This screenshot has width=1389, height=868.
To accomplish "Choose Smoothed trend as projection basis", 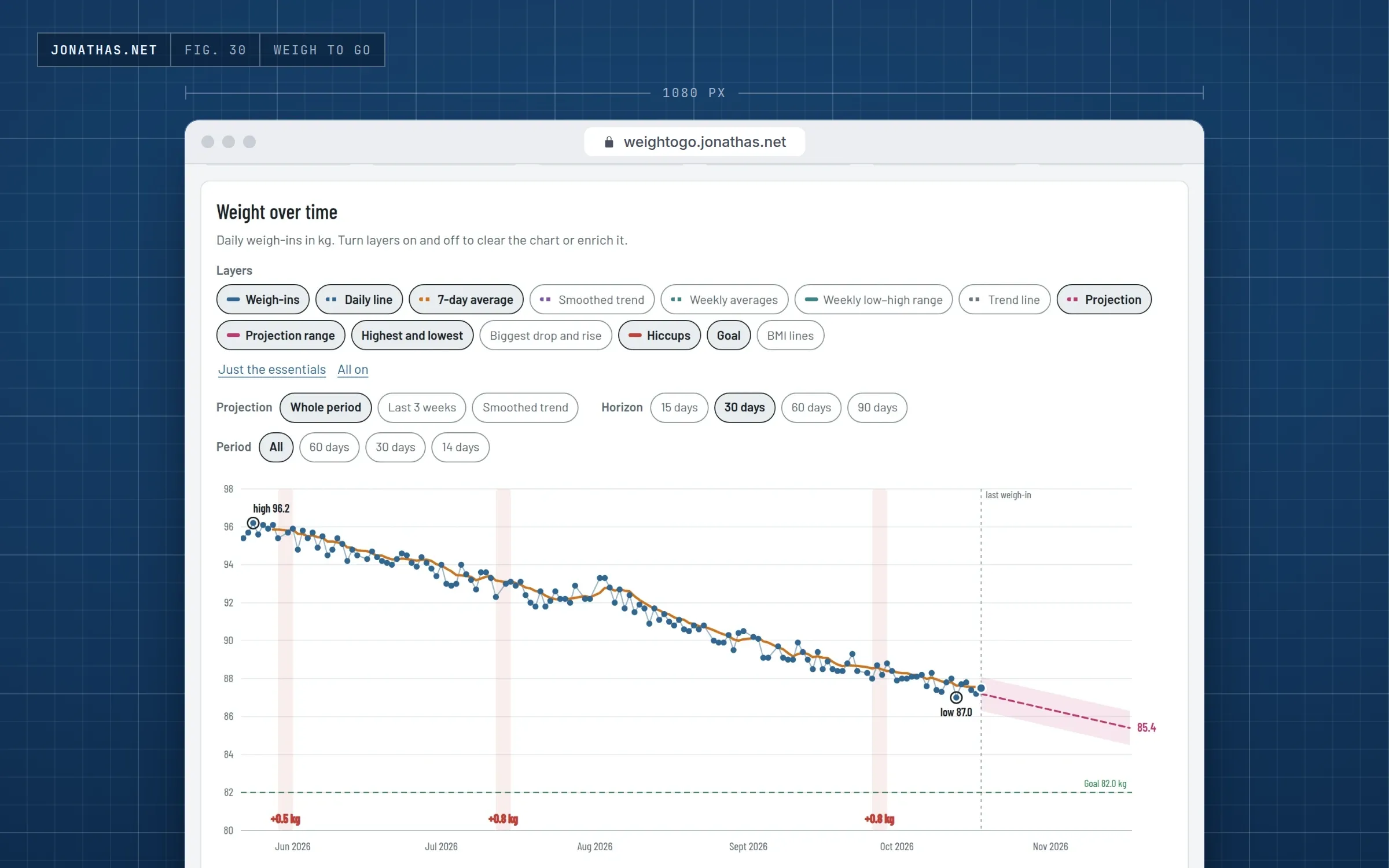I will click(525, 407).
